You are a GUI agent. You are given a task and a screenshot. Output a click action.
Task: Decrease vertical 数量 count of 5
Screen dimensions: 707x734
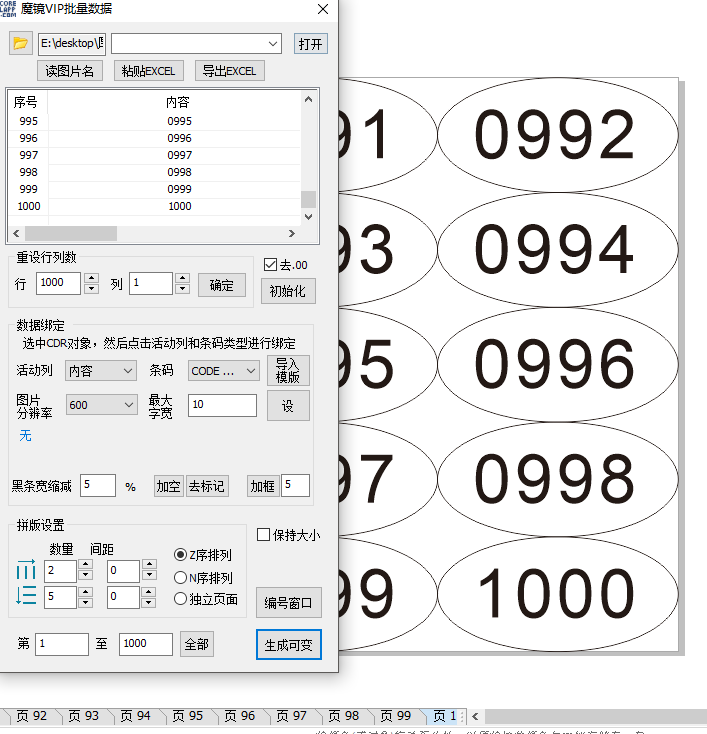click(85, 602)
